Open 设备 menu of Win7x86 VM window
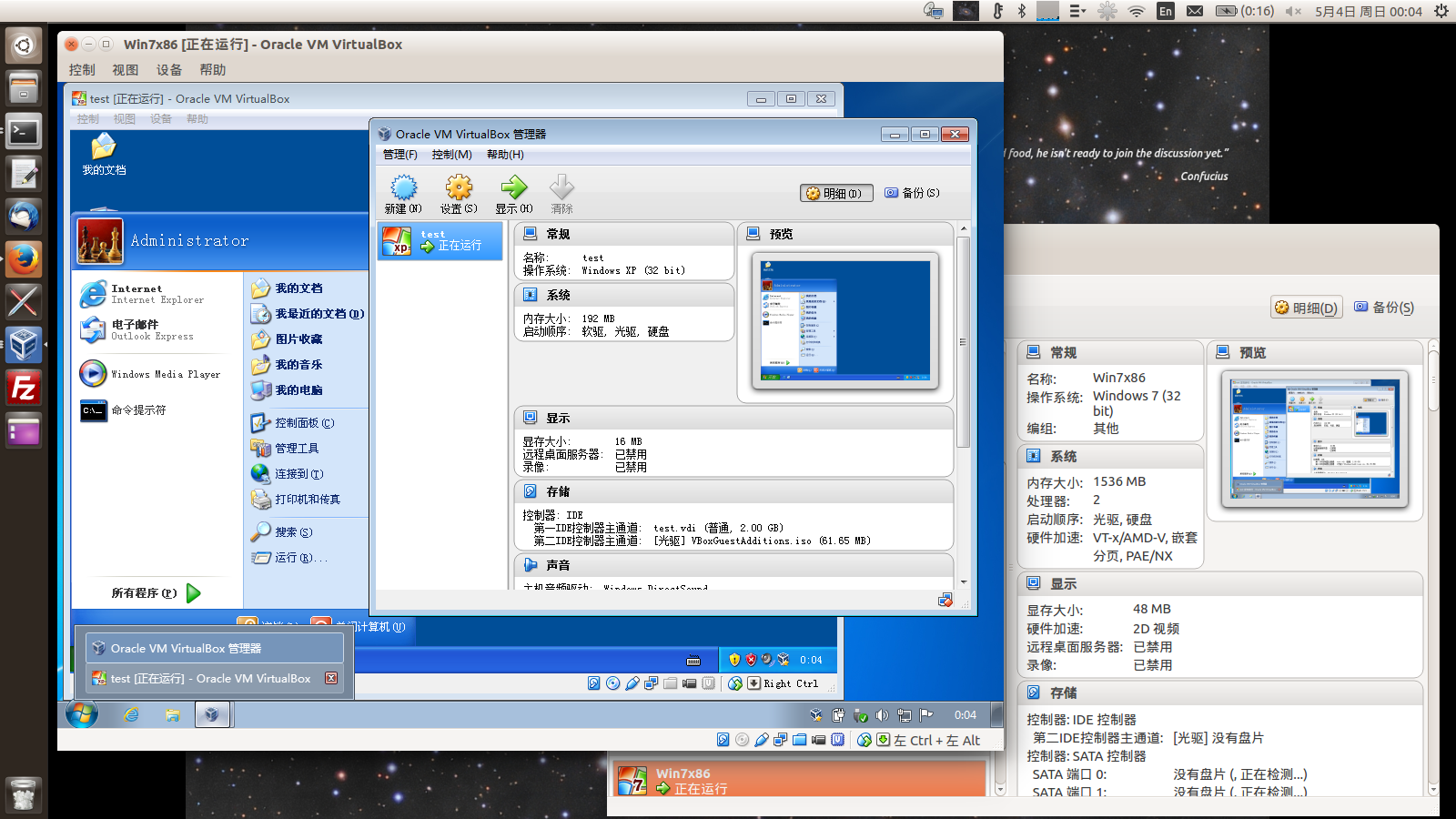Image resolution: width=1456 pixels, height=819 pixels. click(169, 70)
